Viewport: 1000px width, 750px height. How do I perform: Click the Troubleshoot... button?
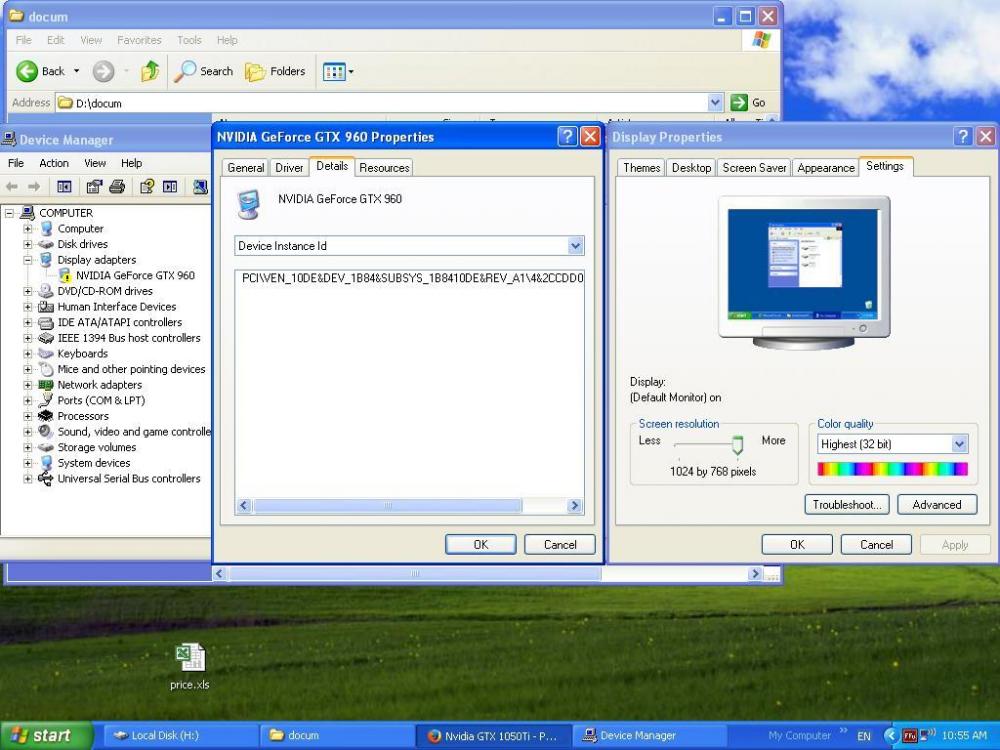click(x=846, y=505)
